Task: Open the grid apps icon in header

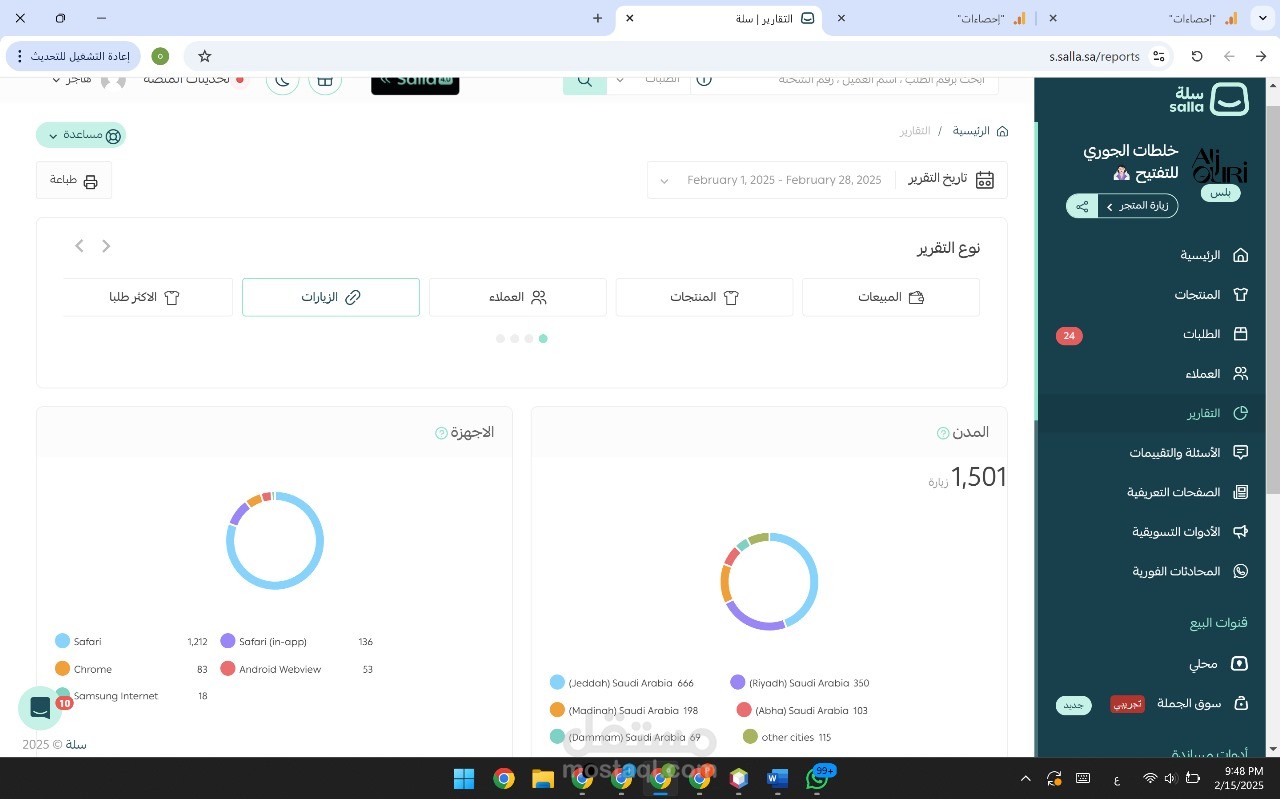Action: 325,81
